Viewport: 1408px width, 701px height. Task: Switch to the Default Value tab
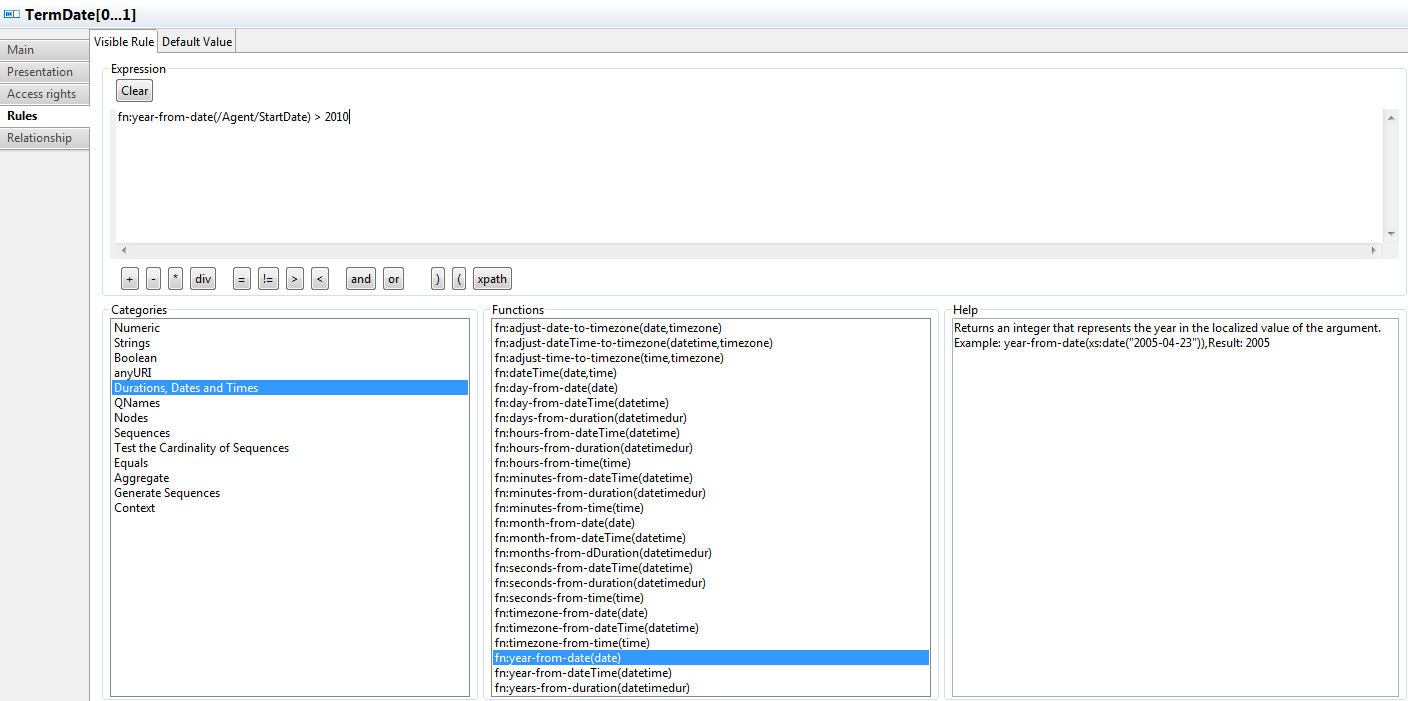197,42
